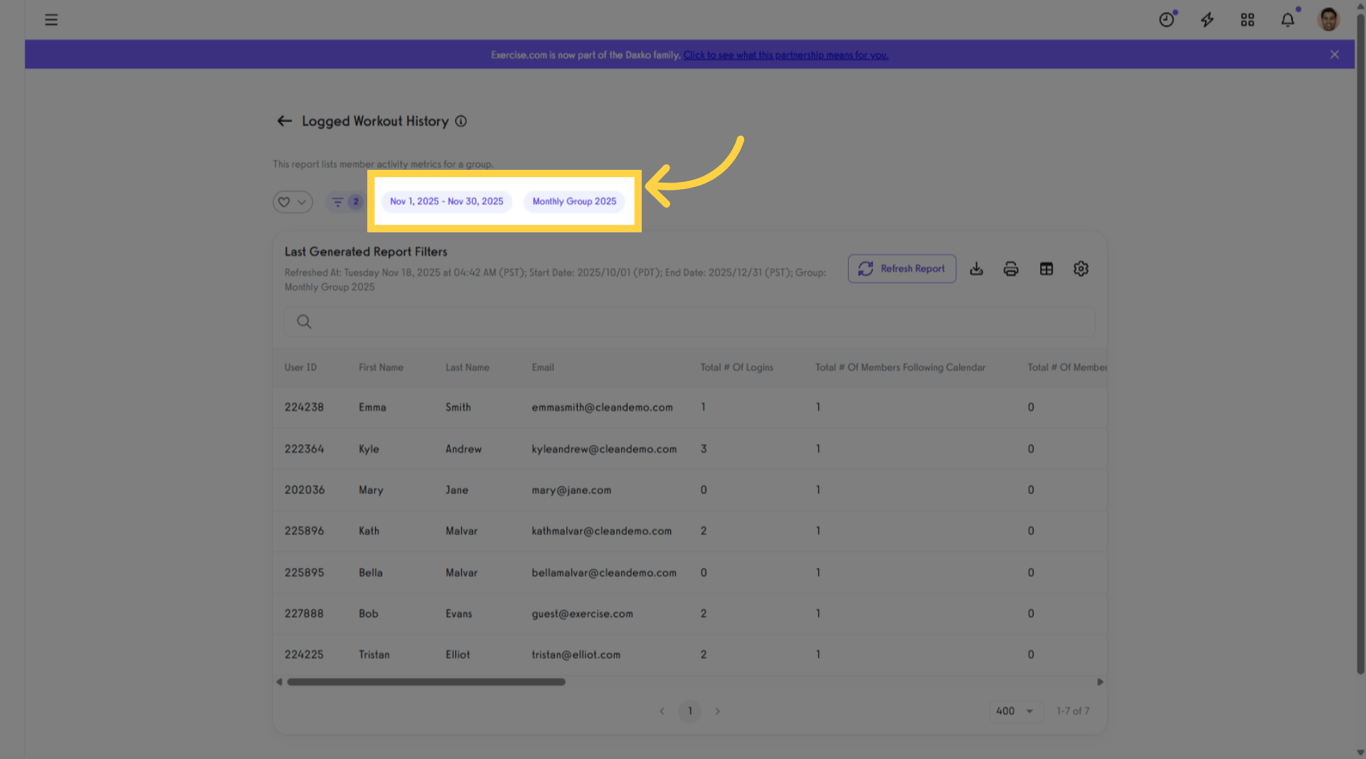Sort by Total # Of Logins column

click(737, 368)
